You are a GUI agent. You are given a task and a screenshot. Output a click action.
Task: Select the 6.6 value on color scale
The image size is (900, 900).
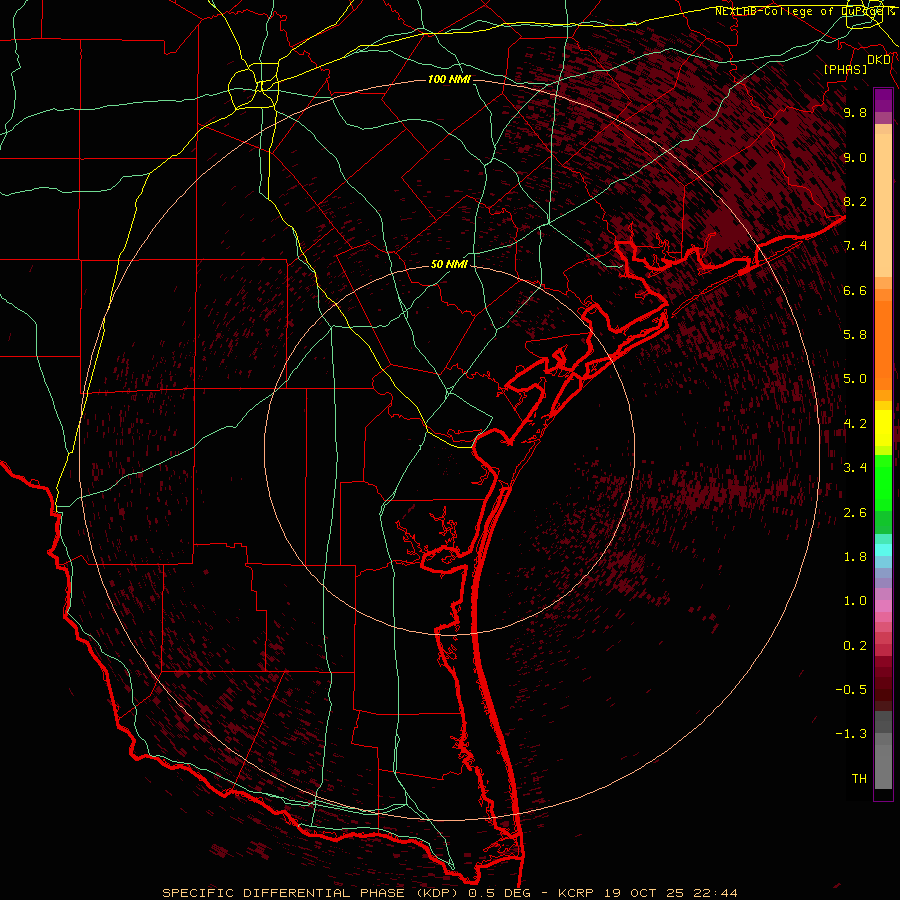[855, 290]
